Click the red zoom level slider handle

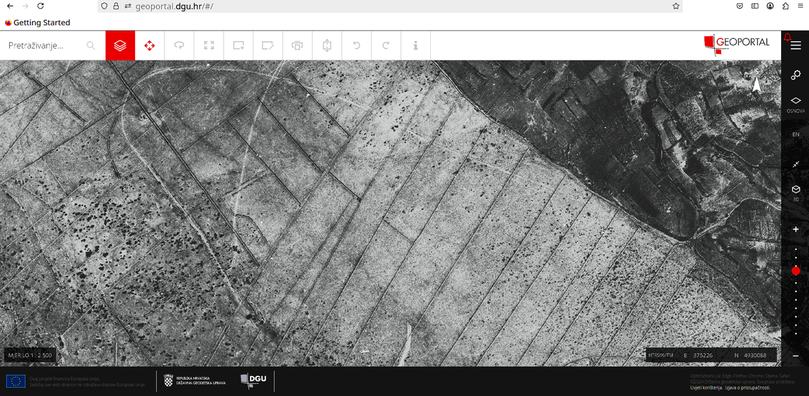[x=796, y=271]
